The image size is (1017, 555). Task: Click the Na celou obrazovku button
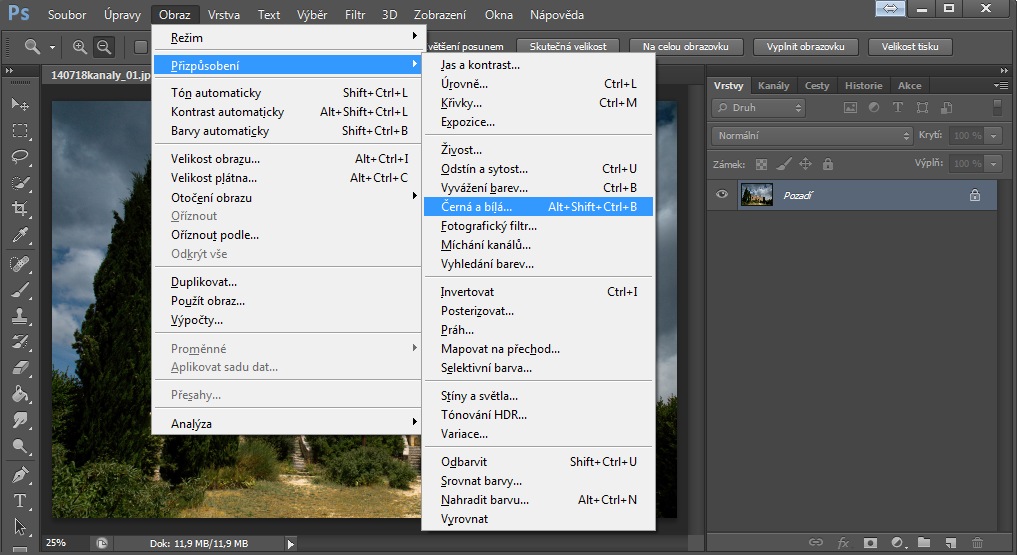[692, 47]
